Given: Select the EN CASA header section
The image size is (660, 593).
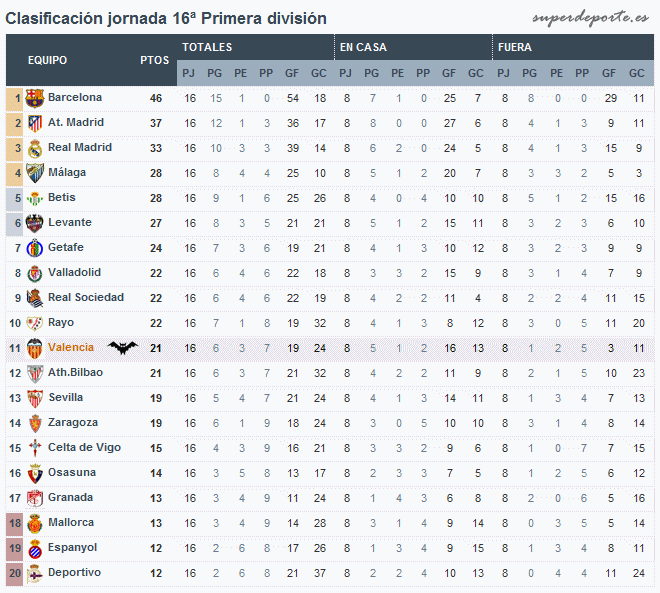Looking at the screenshot, I should tap(413, 47).
